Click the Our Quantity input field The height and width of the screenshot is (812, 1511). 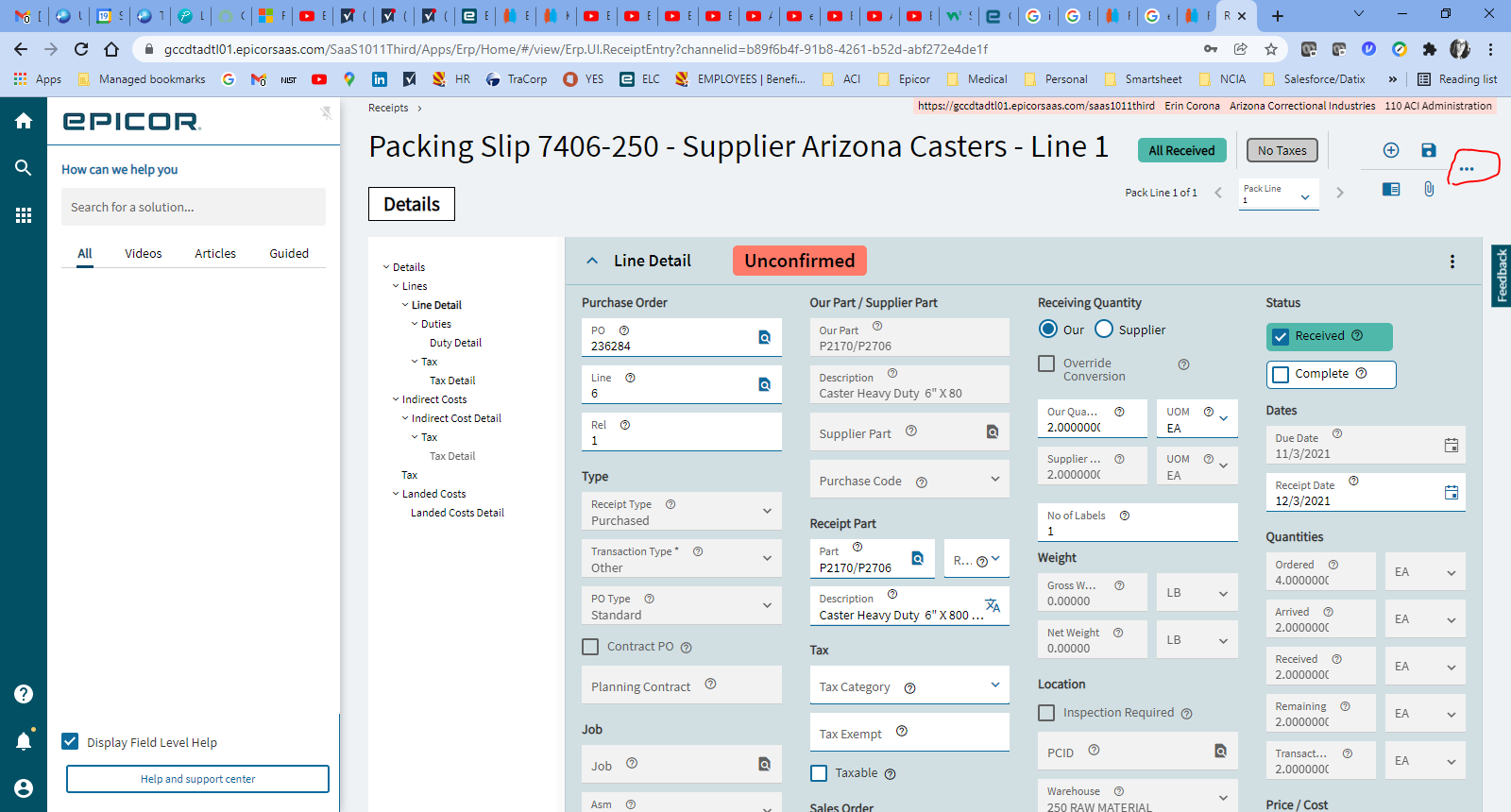[1093, 418]
